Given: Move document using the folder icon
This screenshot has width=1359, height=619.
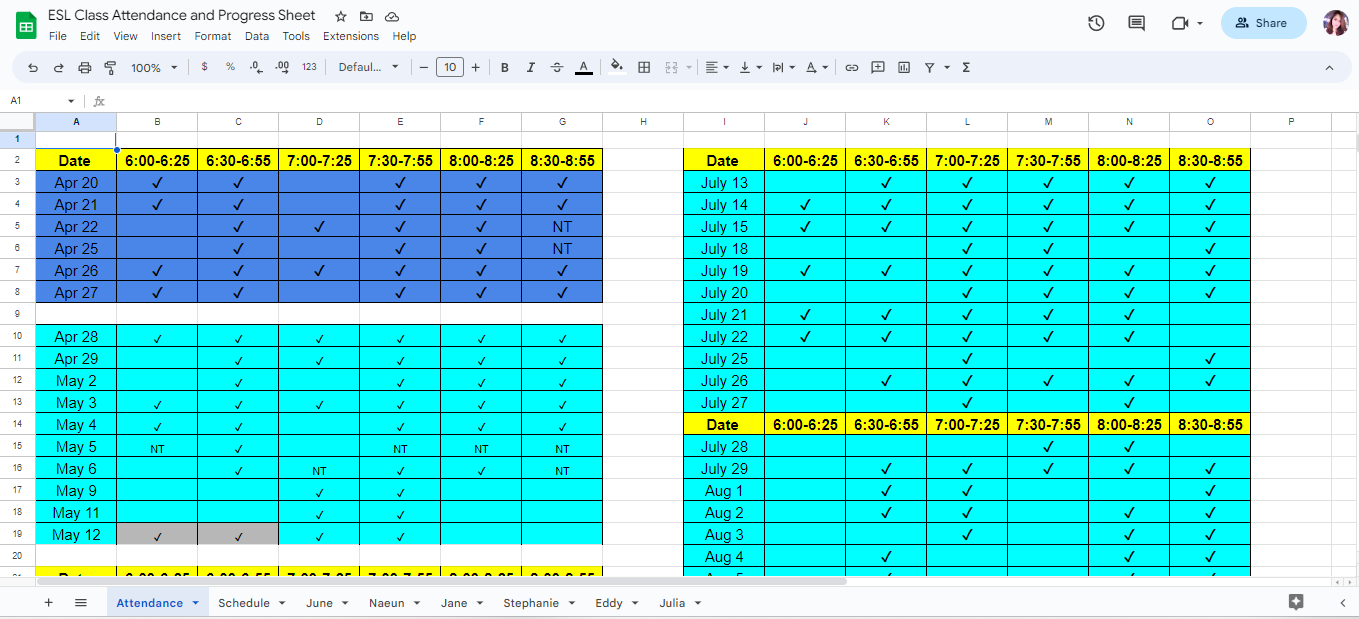Looking at the screenshot, I should pos(366,17).
